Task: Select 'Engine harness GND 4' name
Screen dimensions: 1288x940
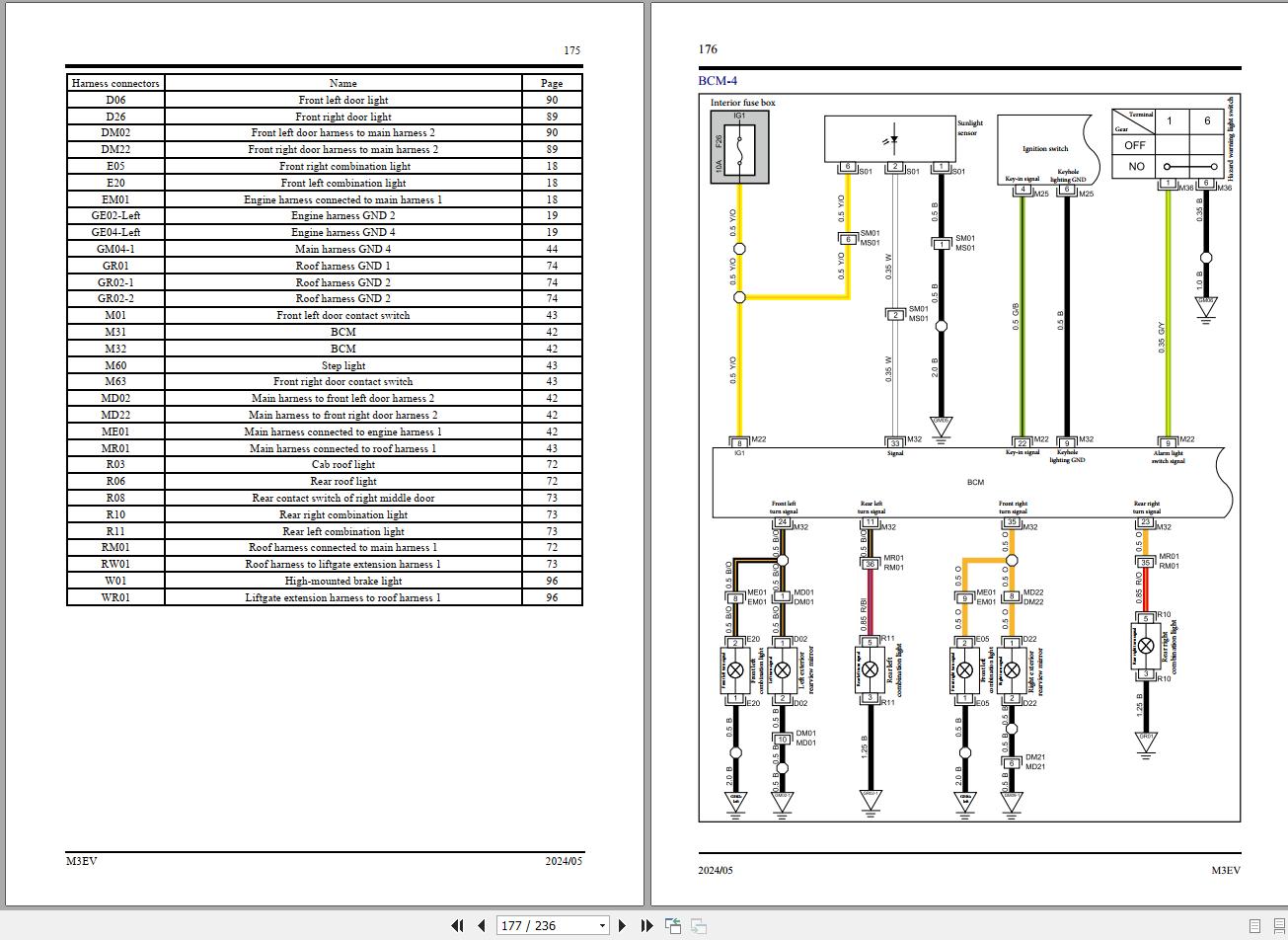Action: click(x=342, y=232)
